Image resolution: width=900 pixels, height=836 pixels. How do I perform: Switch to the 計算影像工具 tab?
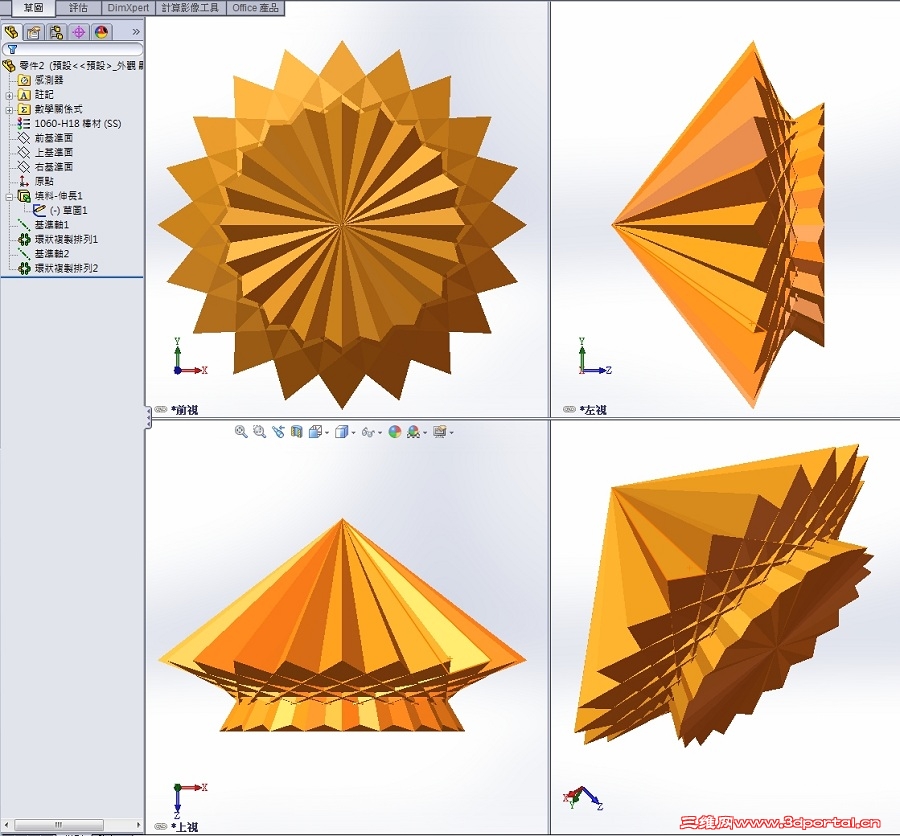click(x=190, y=7)
